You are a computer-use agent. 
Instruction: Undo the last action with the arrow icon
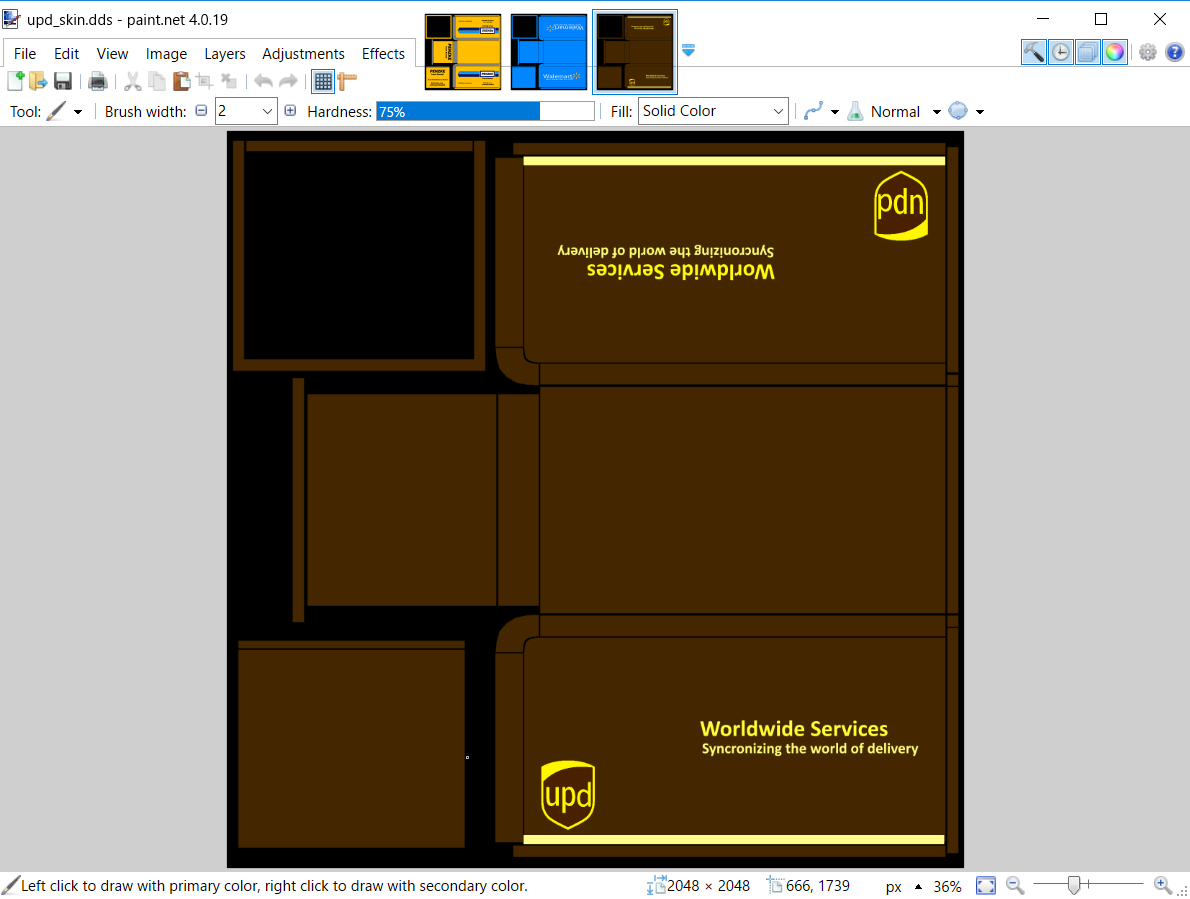(263, 80)
